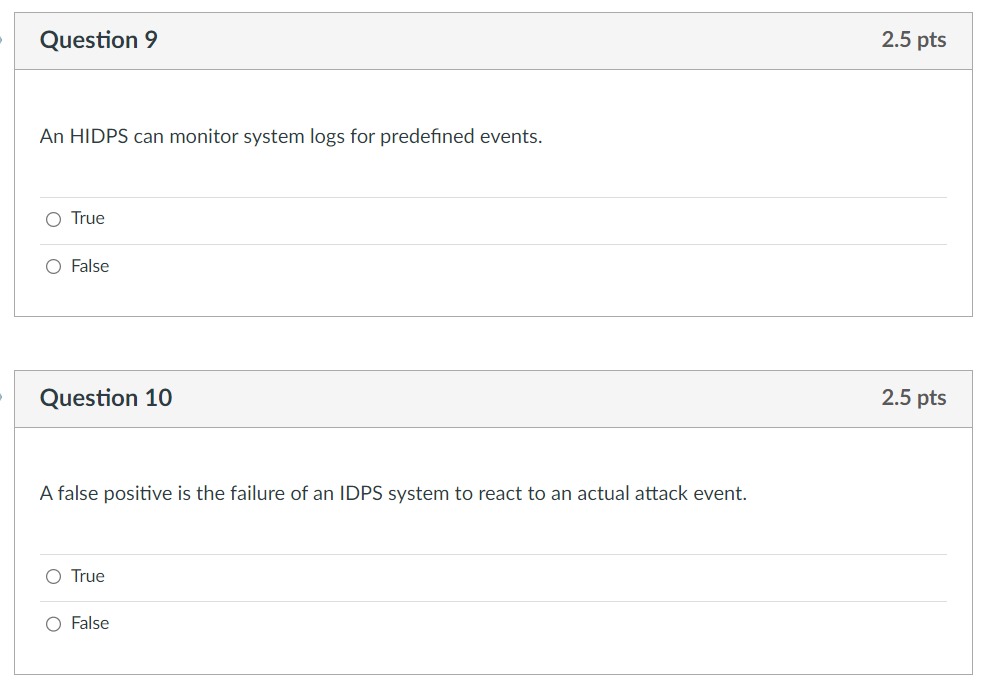983x689 pixels.
Task: Click the arrow marker left of Question 10
Action: point(2,398)
